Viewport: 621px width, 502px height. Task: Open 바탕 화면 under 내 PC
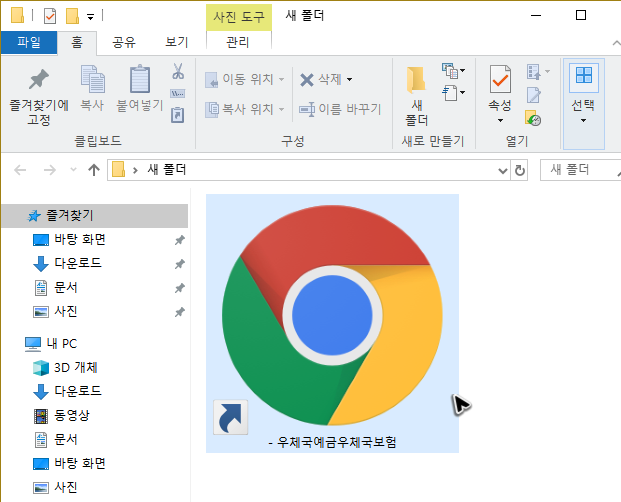click(x=80, y=463)
